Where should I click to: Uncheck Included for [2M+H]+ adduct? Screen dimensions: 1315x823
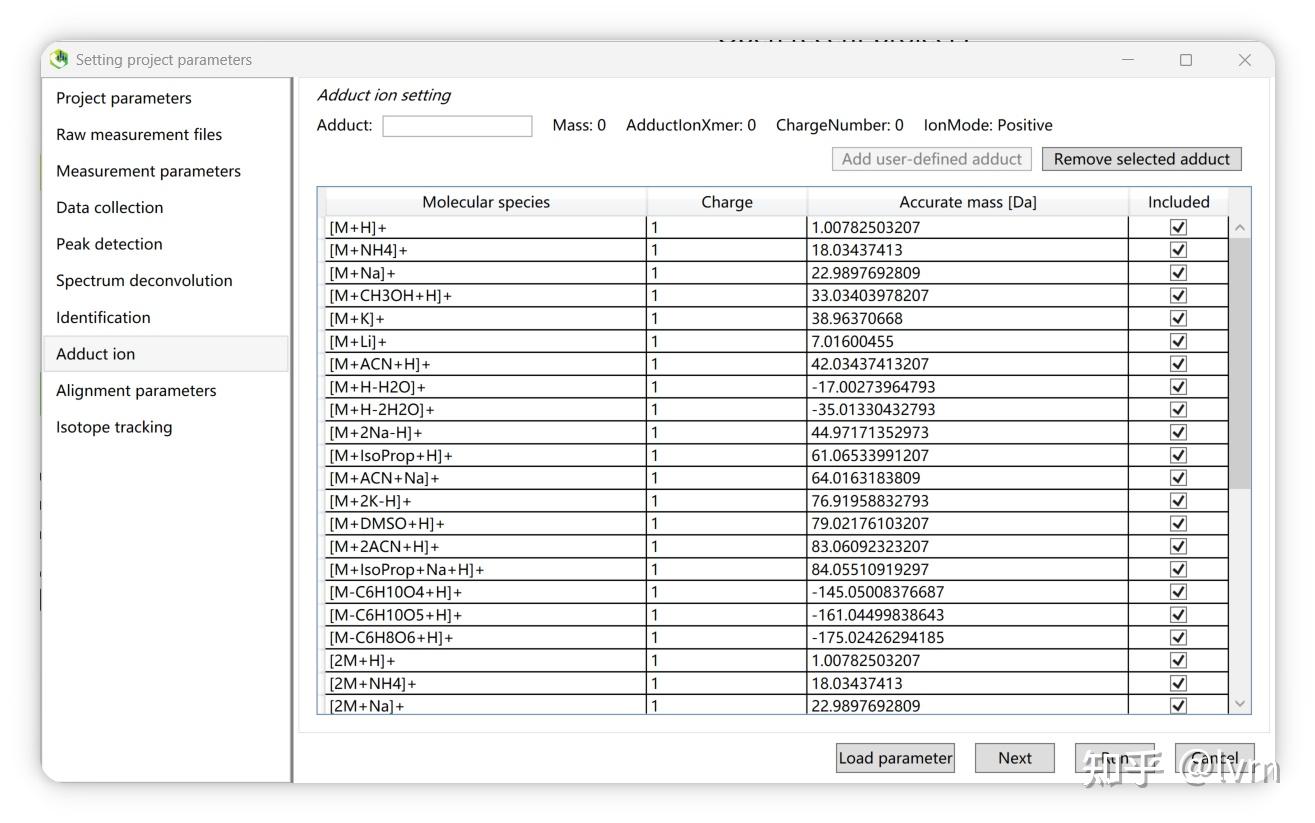pyautogui.click(x=1178, y=661)
